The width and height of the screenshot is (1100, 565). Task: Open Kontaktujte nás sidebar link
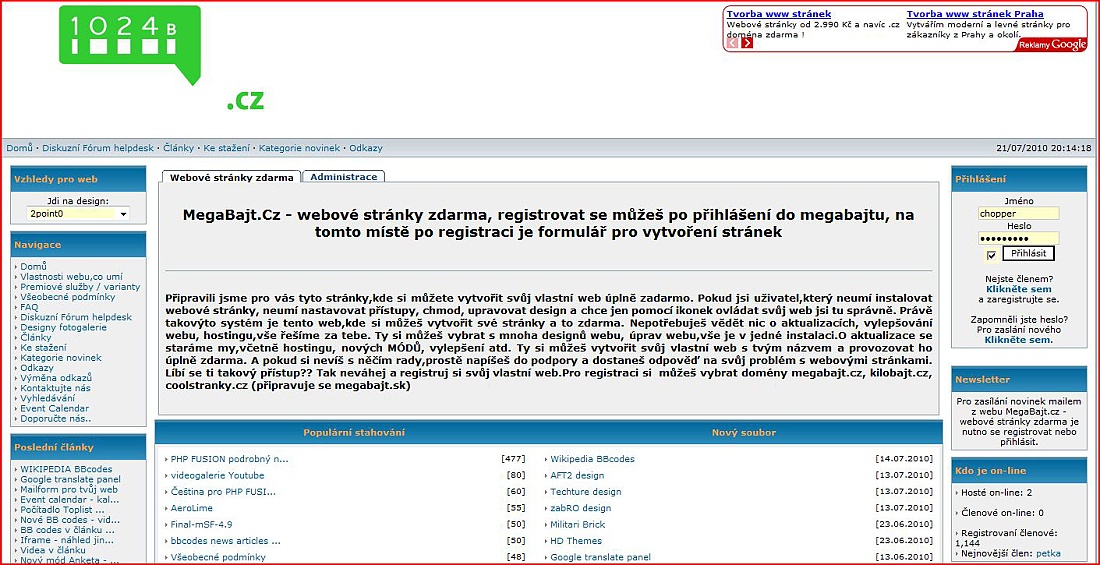click(x=55, y=388)
